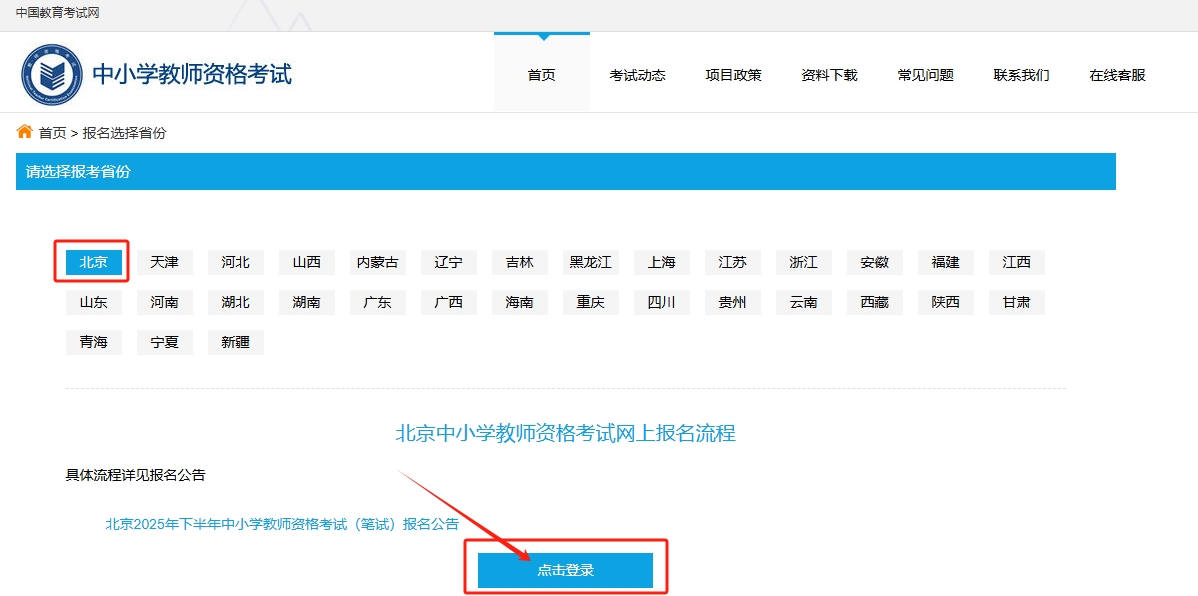Image resolution: width=1198 pixels, height=596 pixels.
Task: Open the 项目政策 section
Action: click(733, 74)
